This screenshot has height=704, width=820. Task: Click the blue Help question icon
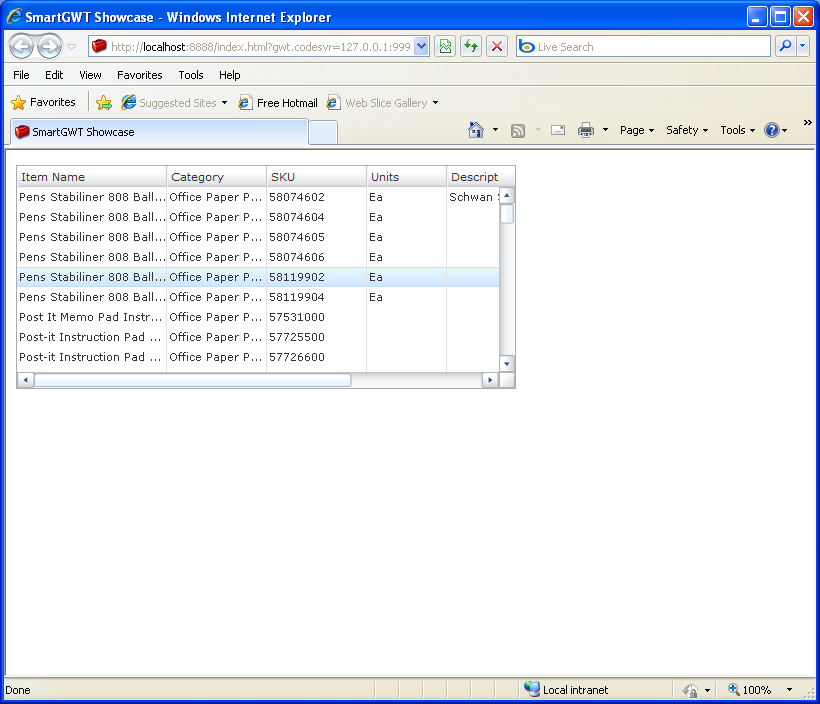(772, 130)
